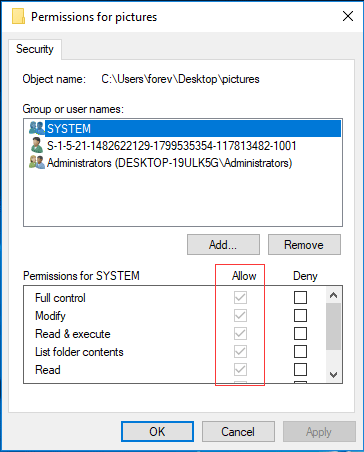Viewport: 364px width, 452px height.
Task: Toggle Allow checkbox for Full control
Action: 240,297
